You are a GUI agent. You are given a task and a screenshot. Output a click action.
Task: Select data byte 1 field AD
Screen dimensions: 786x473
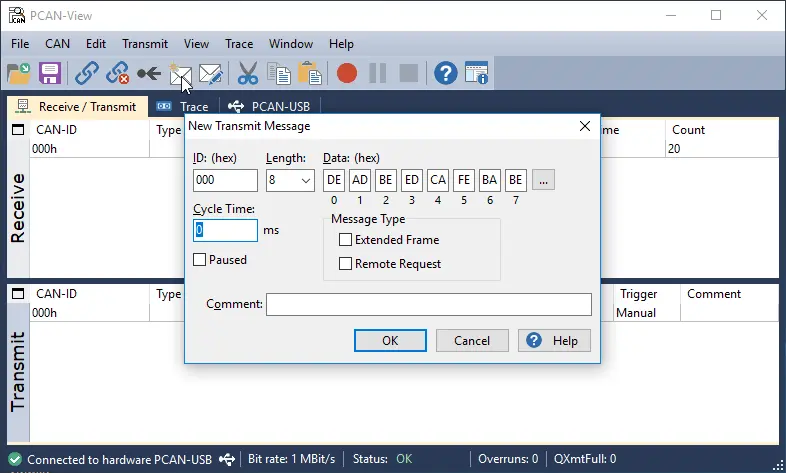click(x=360, y=180)
